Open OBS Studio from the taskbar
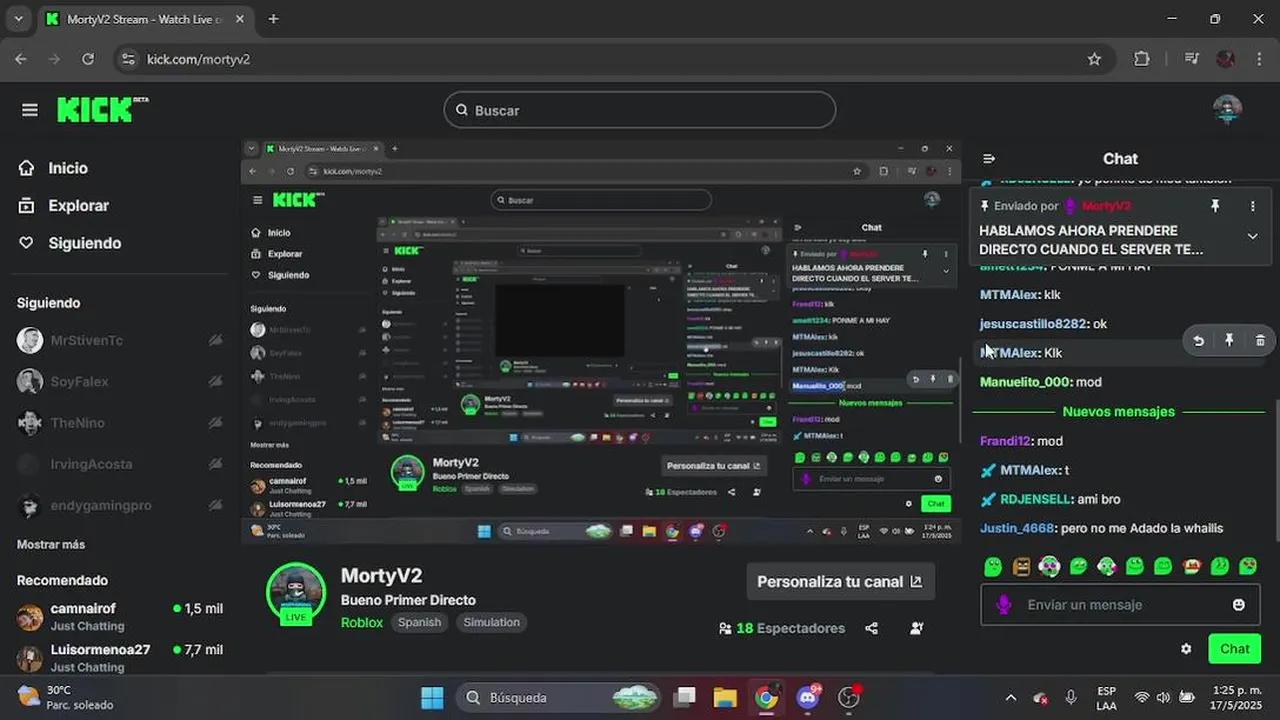1280x720 pixels. (x=849, y=697)
